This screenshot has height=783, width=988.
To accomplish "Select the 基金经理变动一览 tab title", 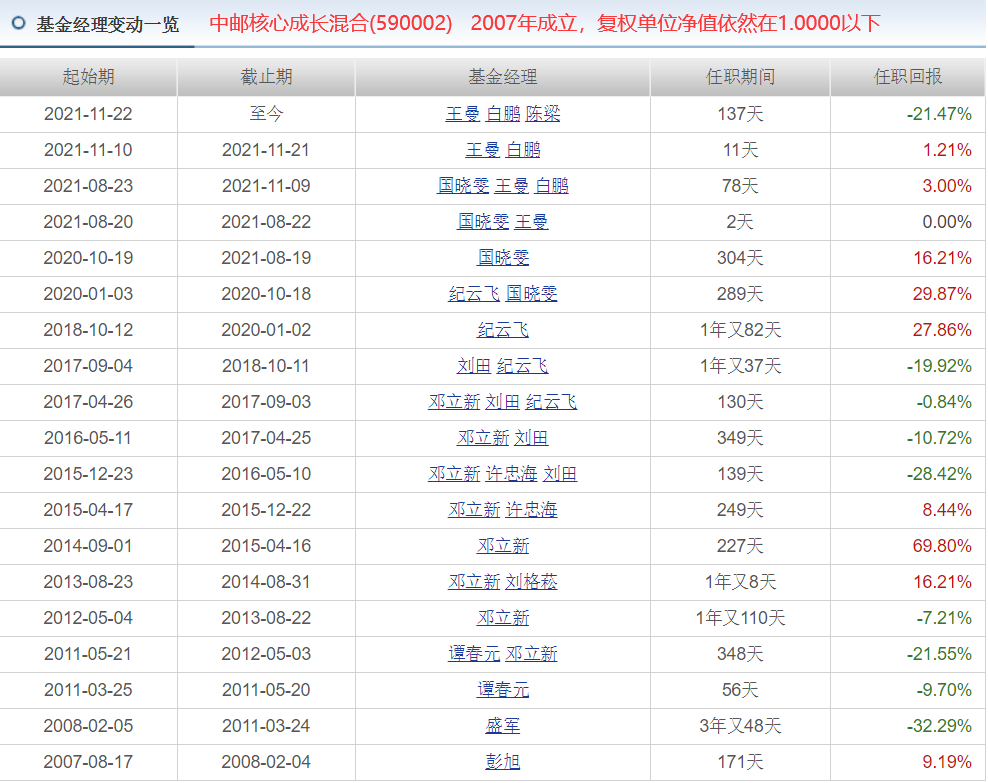I will pyautogui.click(x=108, y=25).
